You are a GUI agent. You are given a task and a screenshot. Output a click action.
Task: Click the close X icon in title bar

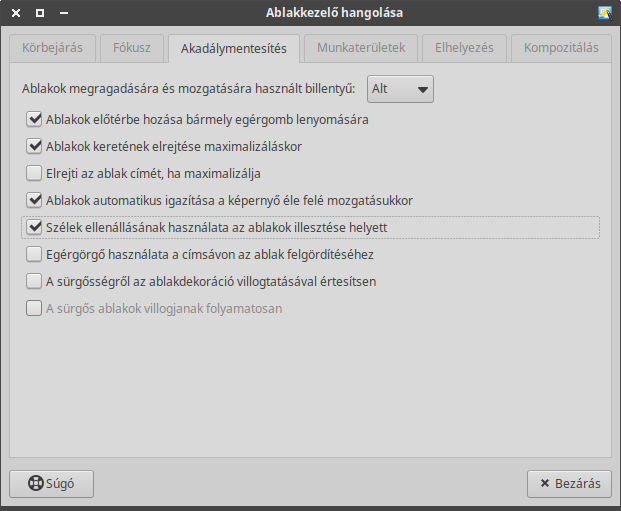16,13
